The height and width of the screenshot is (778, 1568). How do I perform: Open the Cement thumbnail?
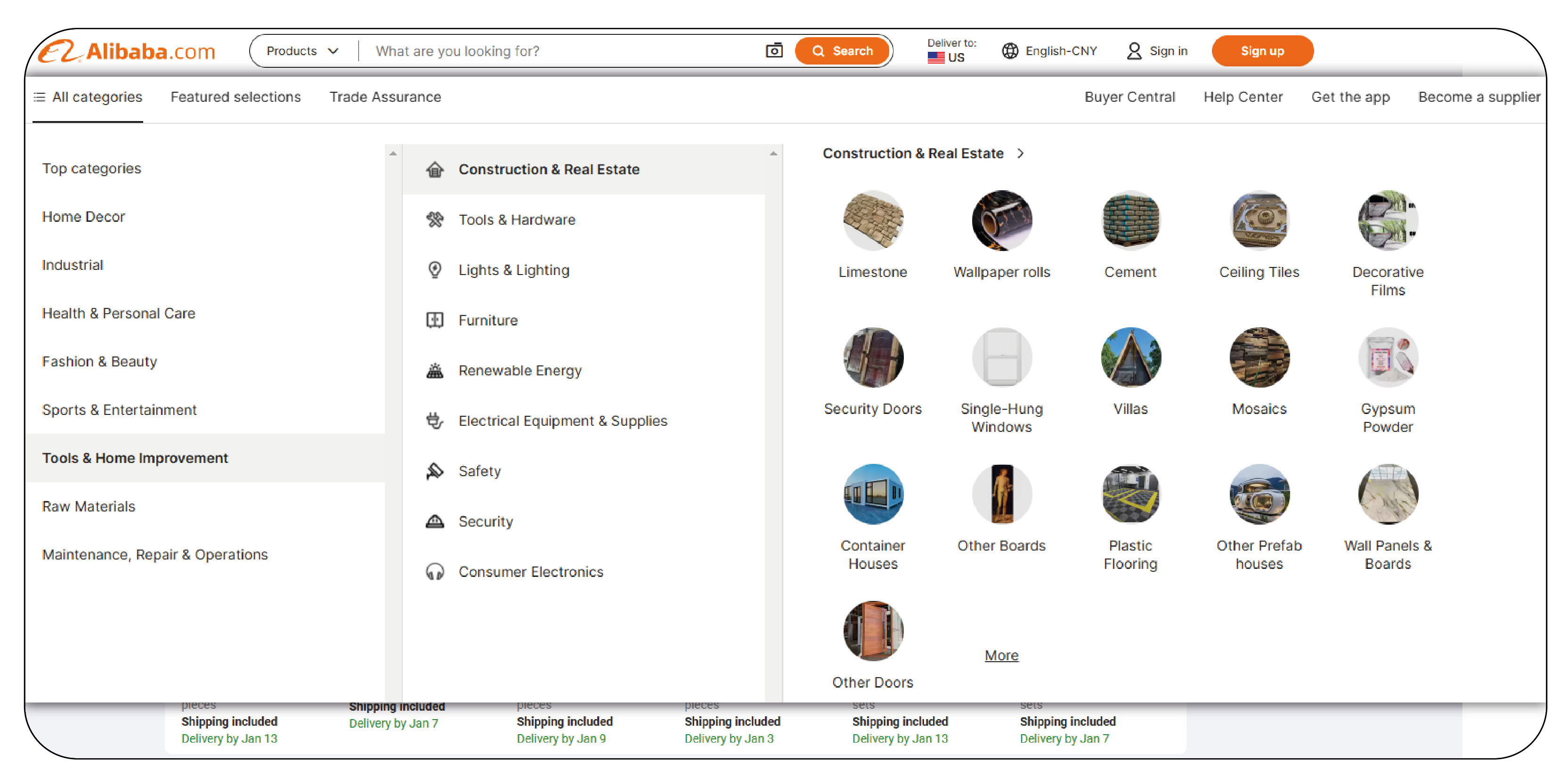(x=1130, y=220)
